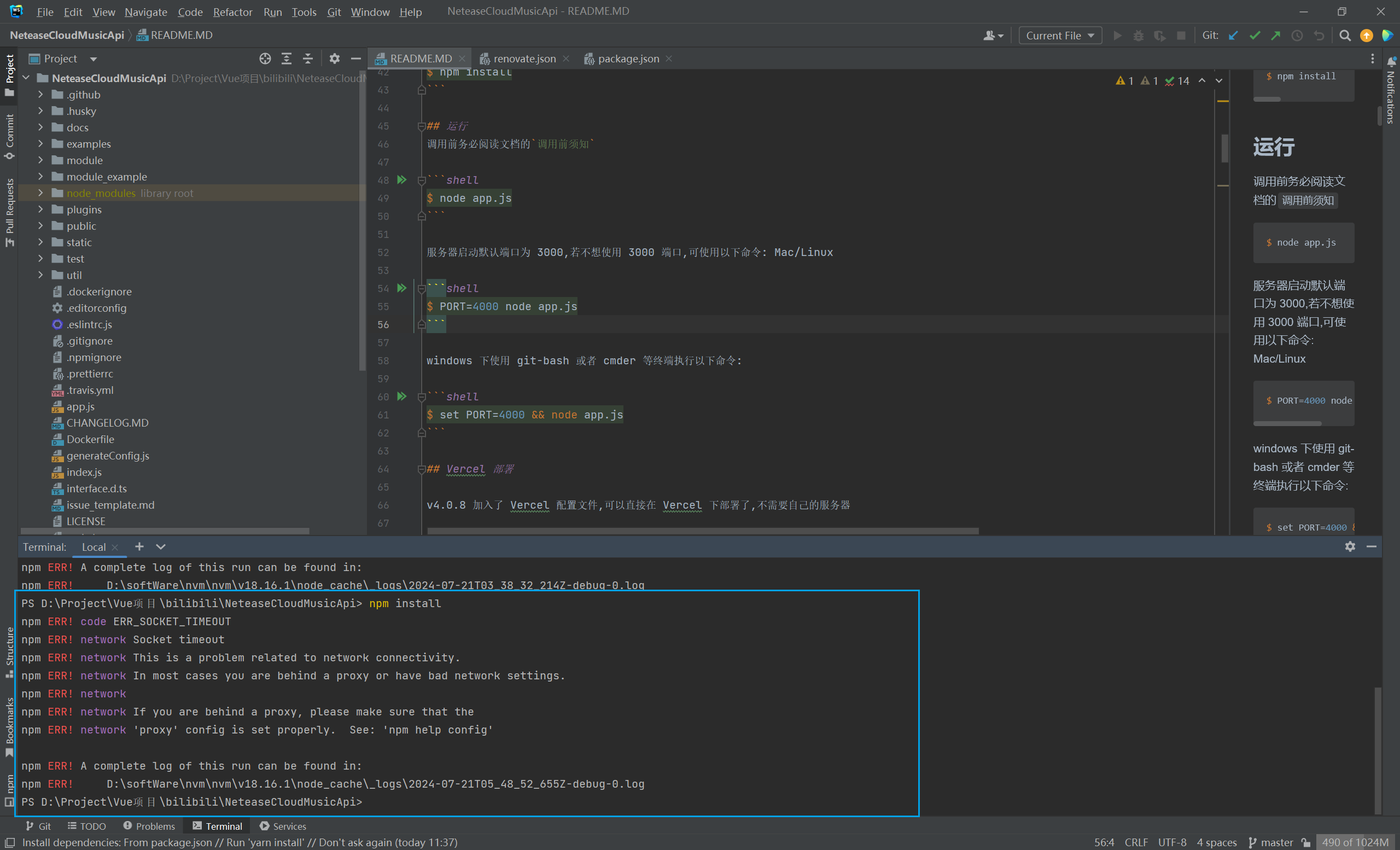Click the project tree horizontal scrollbar
The height and width of the screenshot is (850, 1400).
[165, 531]
